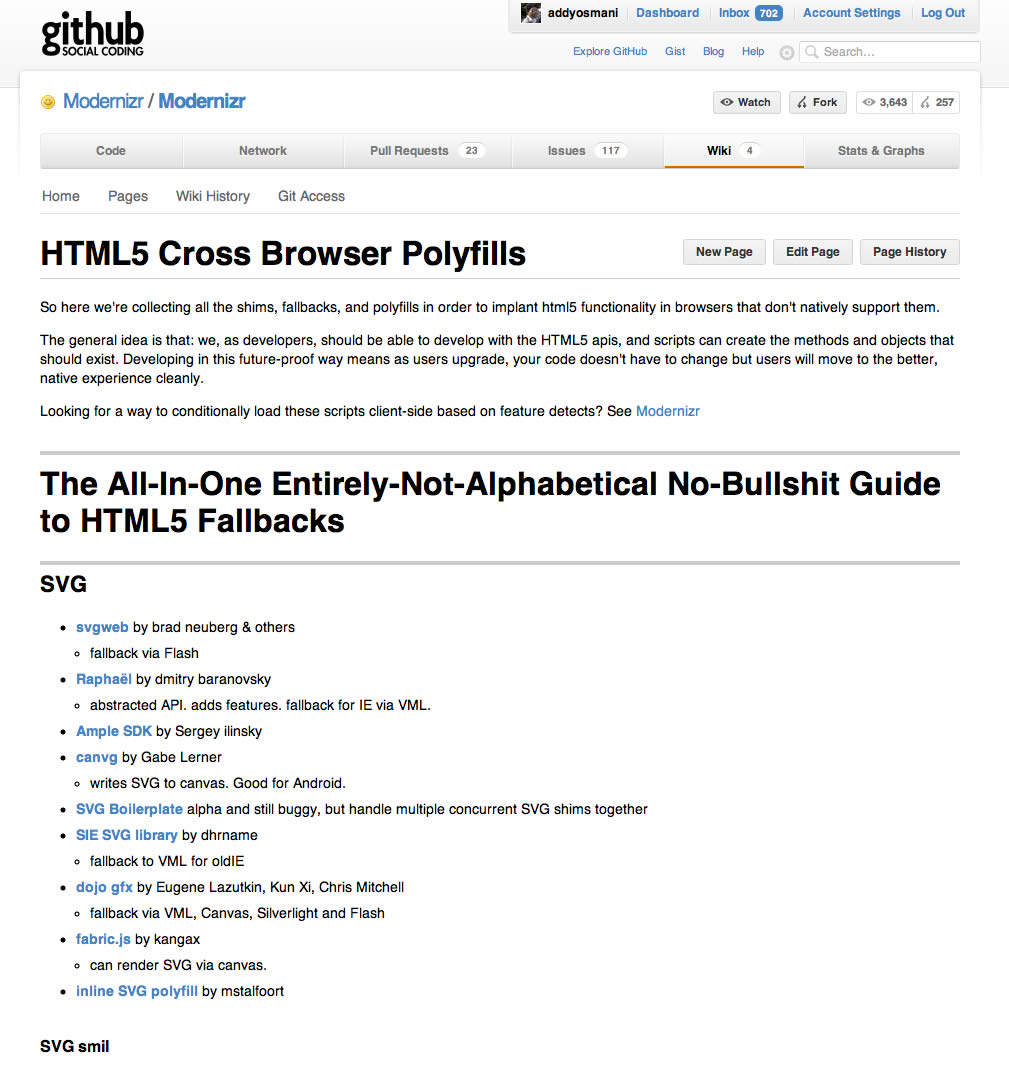The image size is (1009, 1067).
Task: Click the smiley icon beside the Modernizr repo name
Action: point(48,102)
